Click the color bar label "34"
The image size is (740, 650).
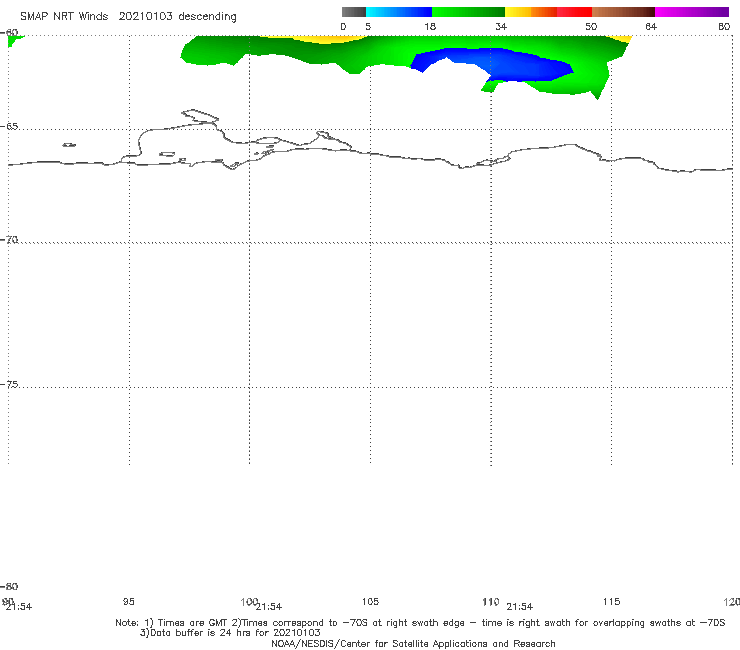tap(501, 26)
